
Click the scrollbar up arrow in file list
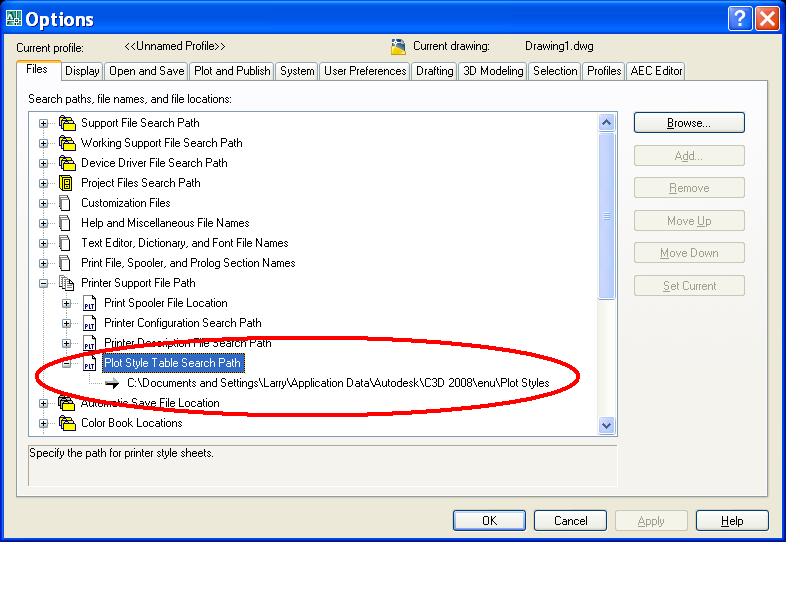tap(606, 122)
